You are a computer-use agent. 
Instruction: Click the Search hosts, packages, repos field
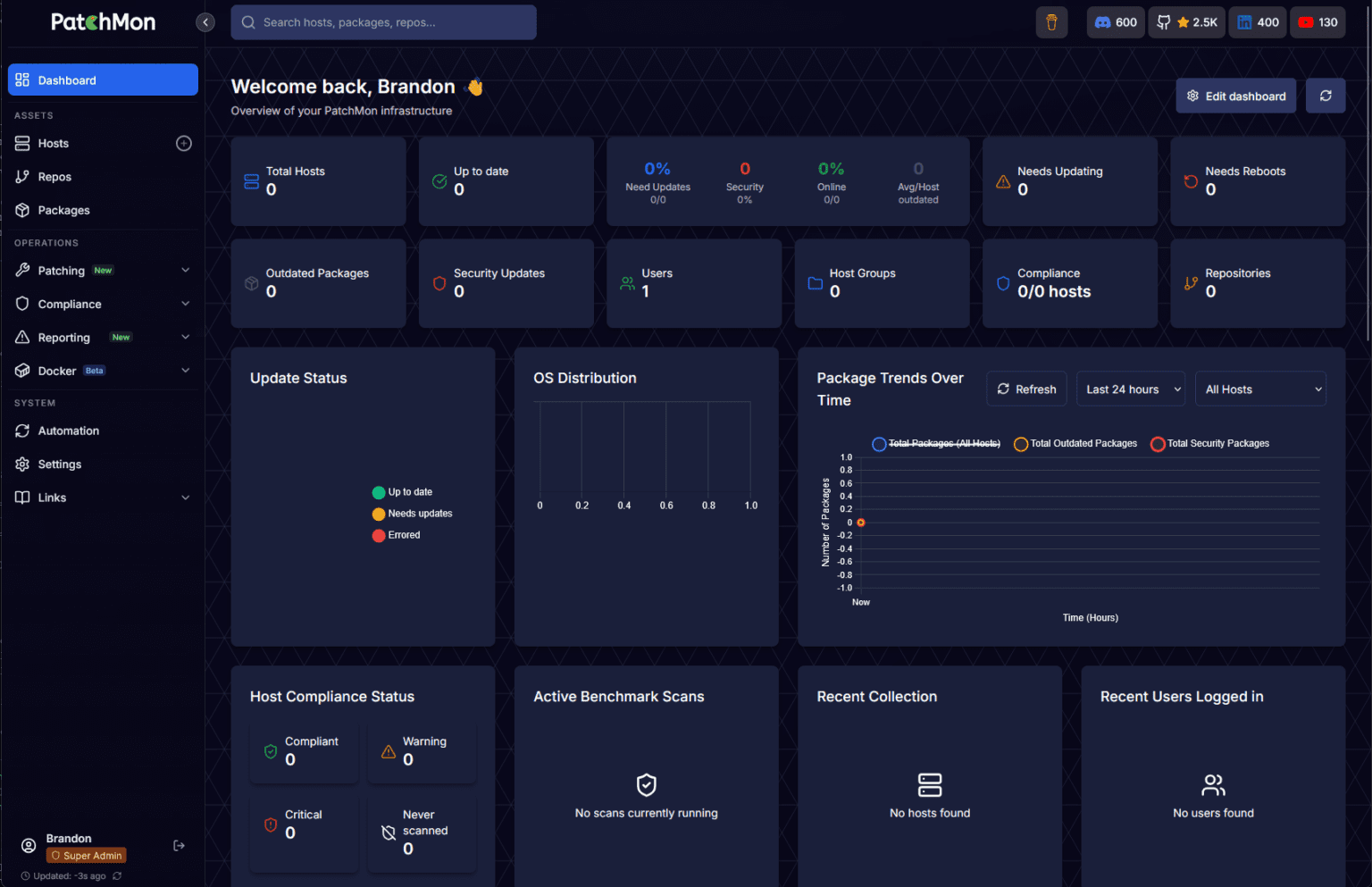(383, 22)
